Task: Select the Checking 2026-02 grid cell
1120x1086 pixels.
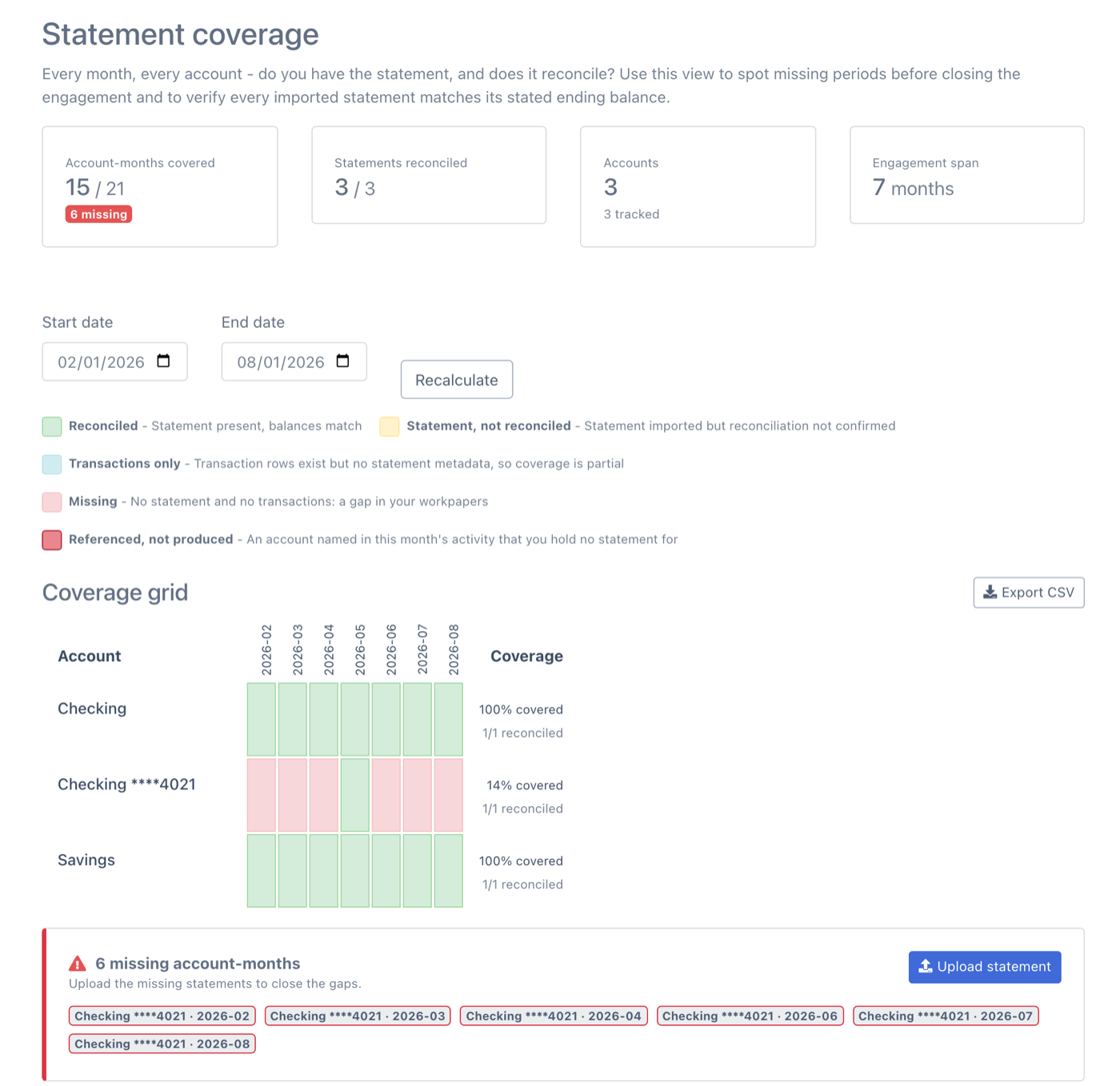Action: coord(262,719)
